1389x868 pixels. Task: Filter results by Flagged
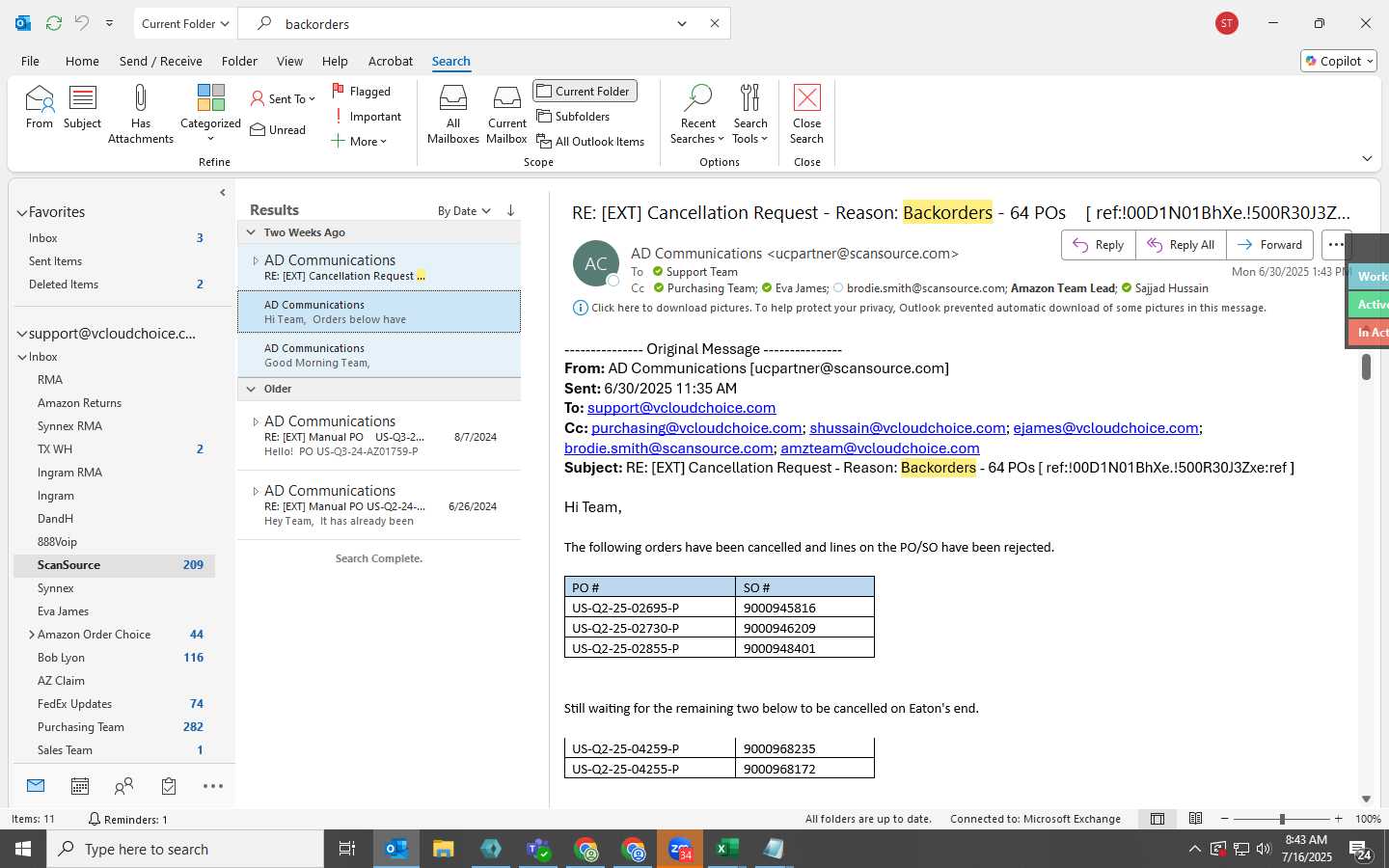coord(362,91)
